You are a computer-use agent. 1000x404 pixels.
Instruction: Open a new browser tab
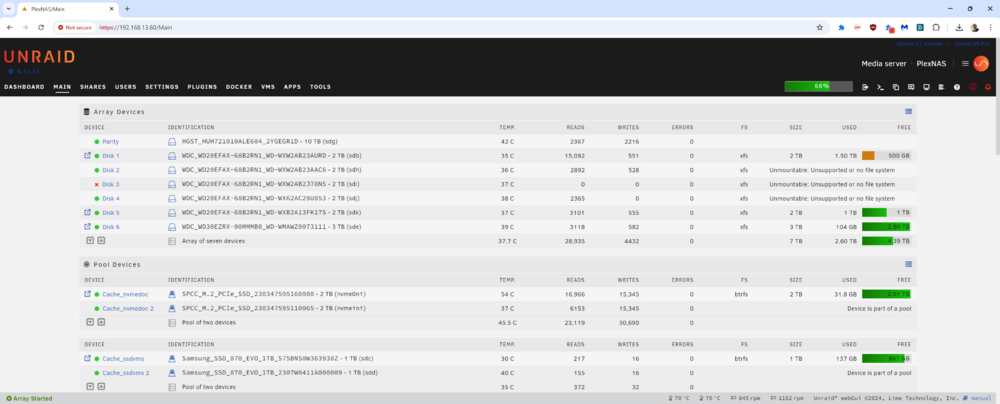point(127,9)
